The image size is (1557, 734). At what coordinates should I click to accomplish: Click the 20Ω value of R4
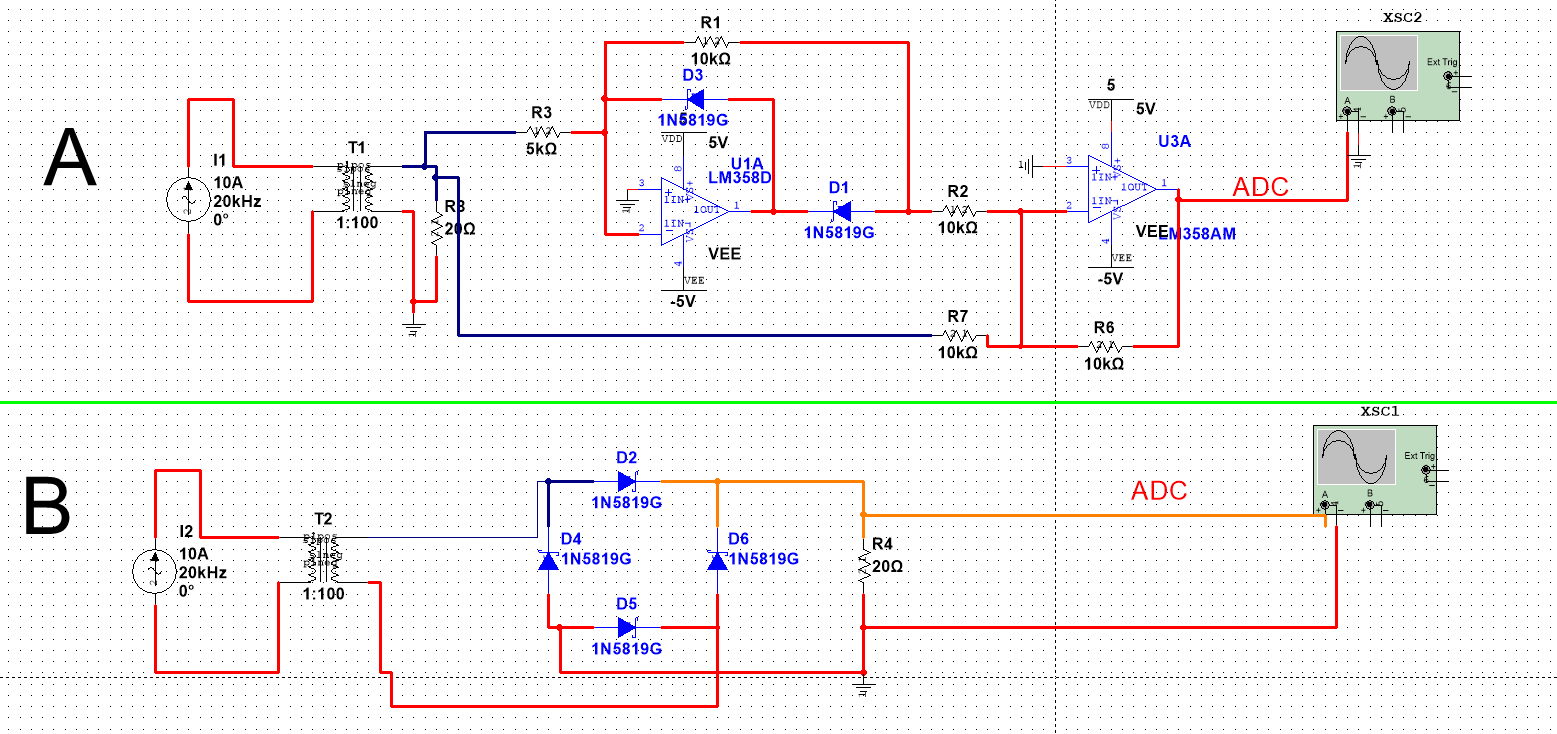point(888,565)
